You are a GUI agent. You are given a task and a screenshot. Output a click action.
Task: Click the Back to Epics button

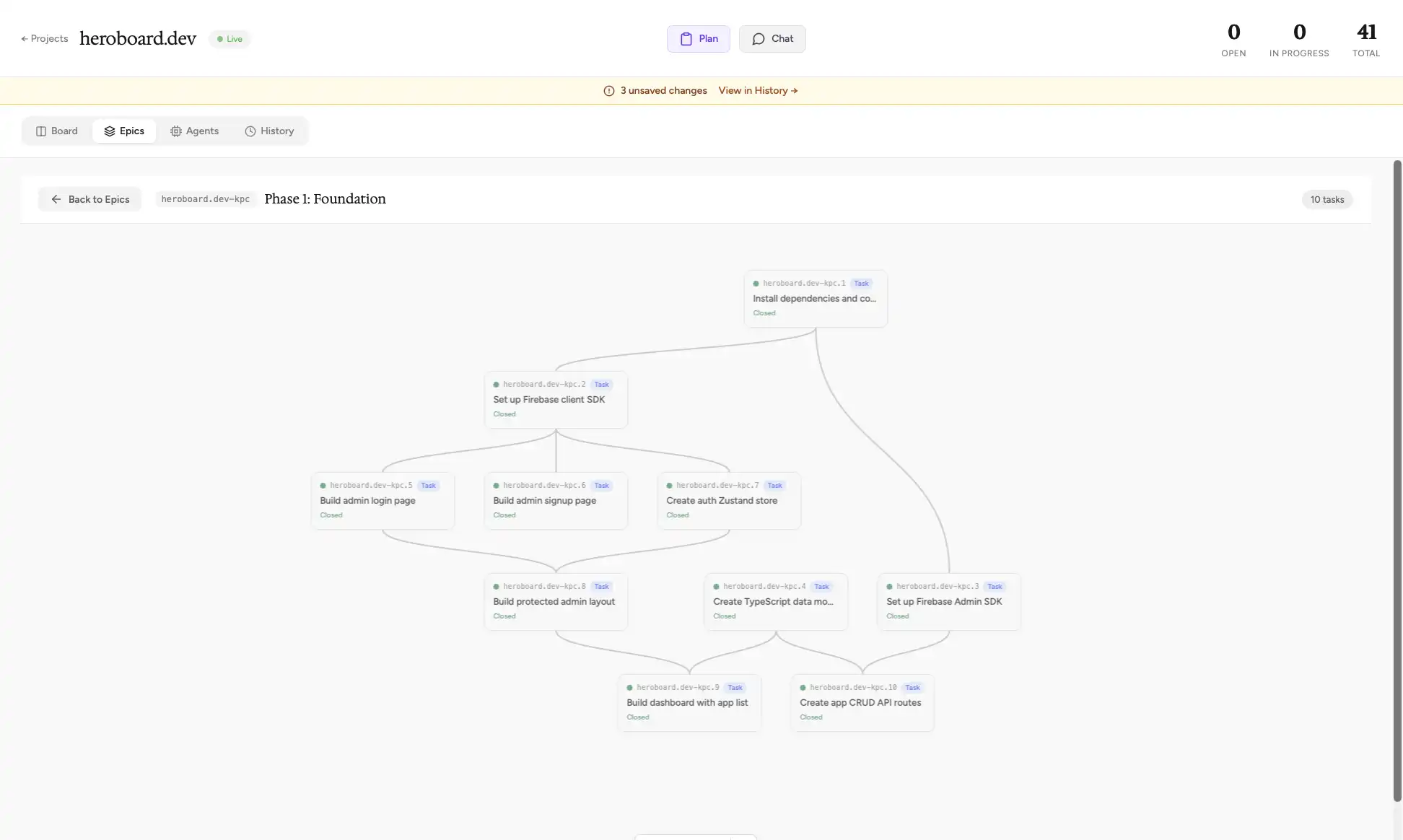[89, 199]
